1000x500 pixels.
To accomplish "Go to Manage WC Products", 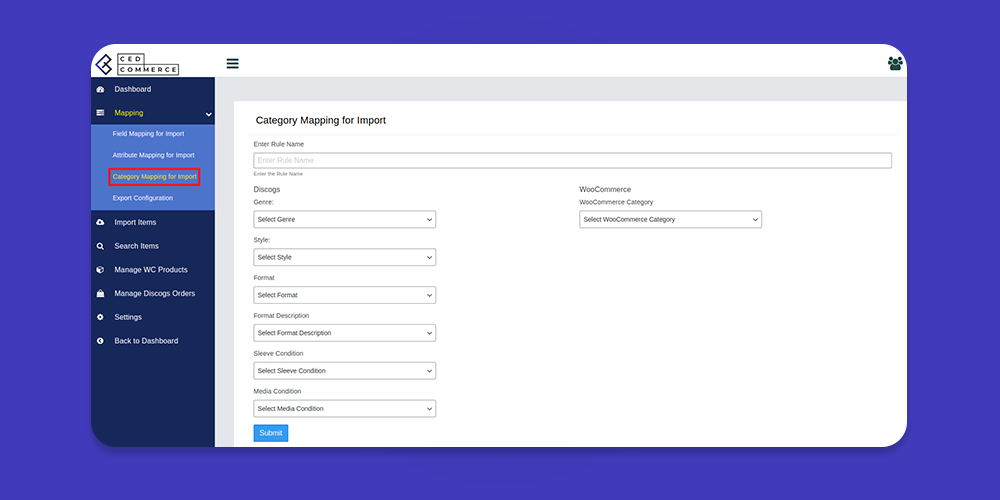I will [x=151, y=270].
